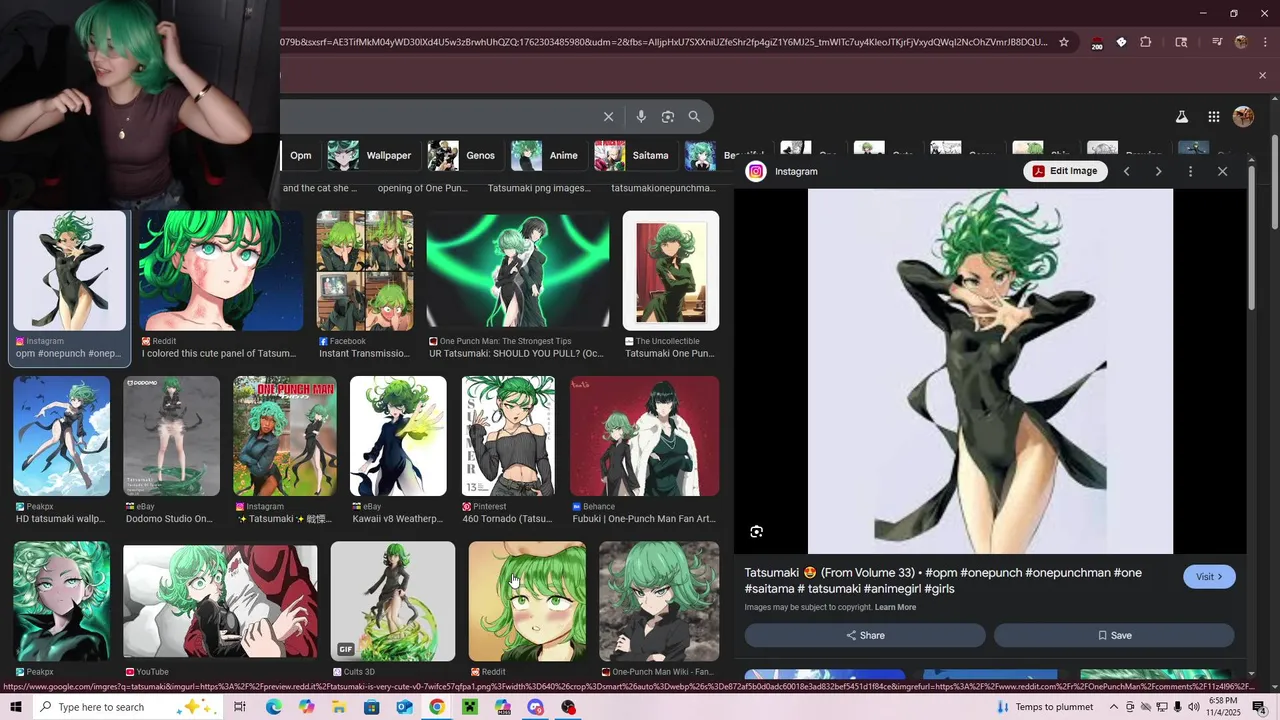
Task: Open the Facebook Instant Transmission thumbnail
Action: click(365, 271)
